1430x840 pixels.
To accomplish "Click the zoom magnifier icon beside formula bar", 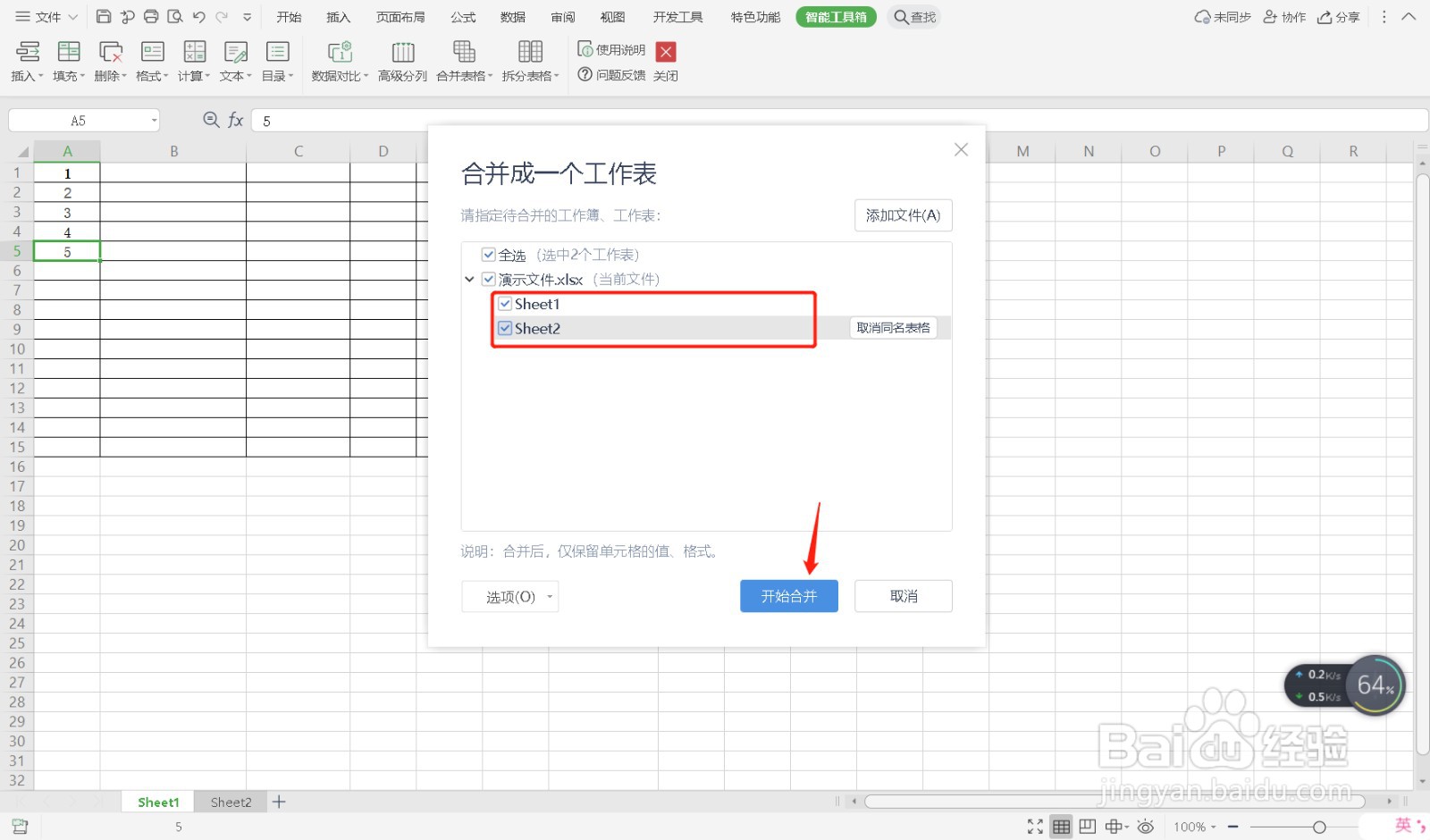I will pos(211,120).
